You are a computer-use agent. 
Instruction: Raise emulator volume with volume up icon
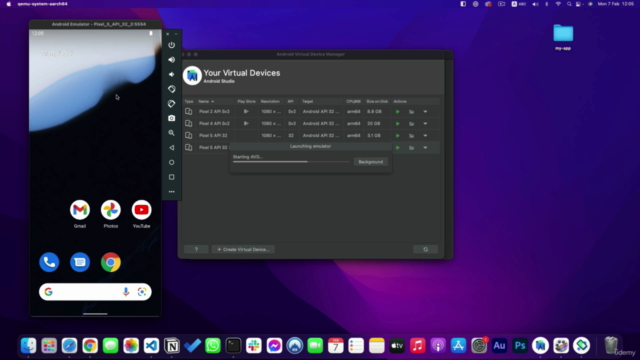click(171, 60)
